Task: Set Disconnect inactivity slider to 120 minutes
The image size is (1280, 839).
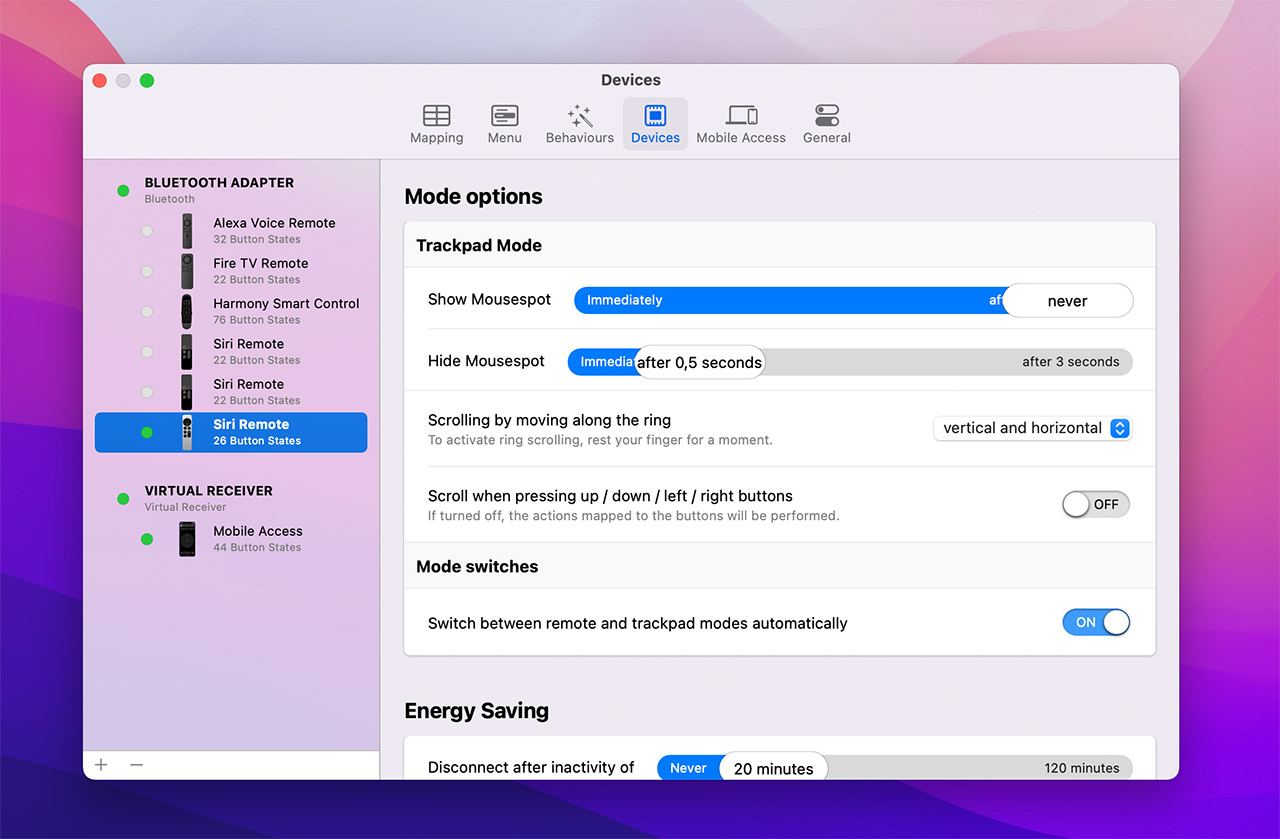Action: pos(1082,768)
